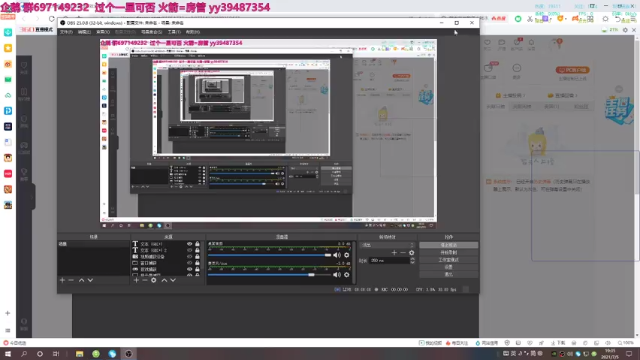
Task: Open source properties gear in Sources panel
Action: coord(153,280)
